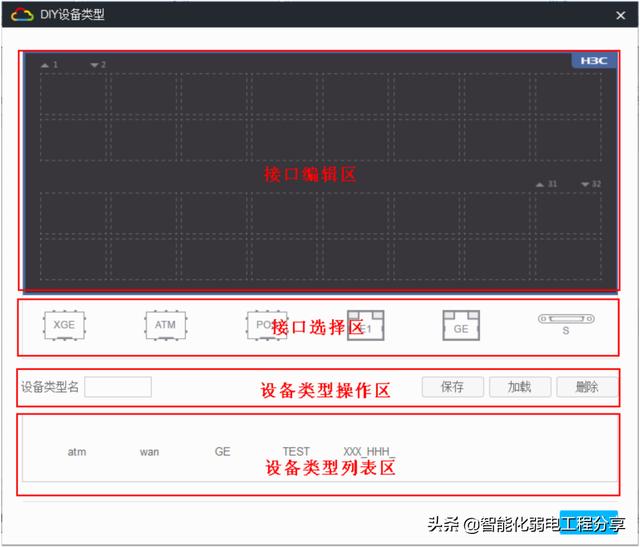The image size is (640, 547).
Task: Select the ATM interface icon
Action: pyautogui.click(x=165, y=325)
